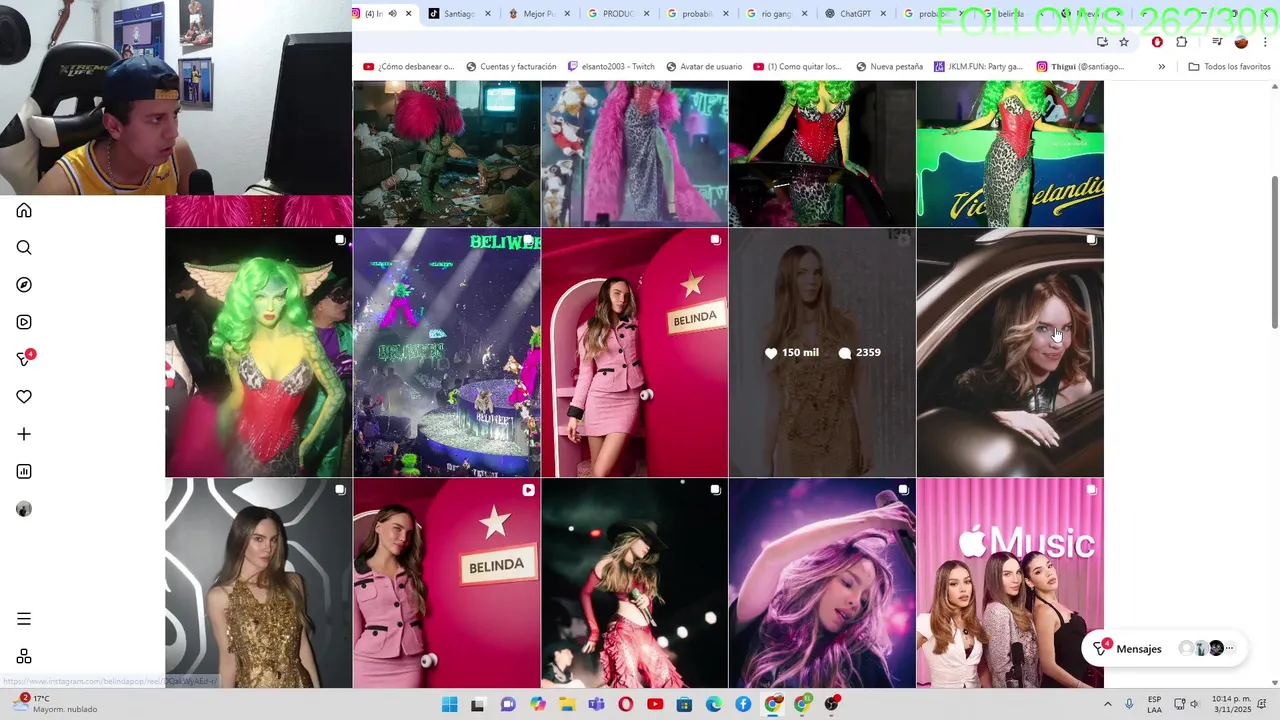Open Vicelandia green slime post
The image size is (1280, 720).
coord(1010,154)
